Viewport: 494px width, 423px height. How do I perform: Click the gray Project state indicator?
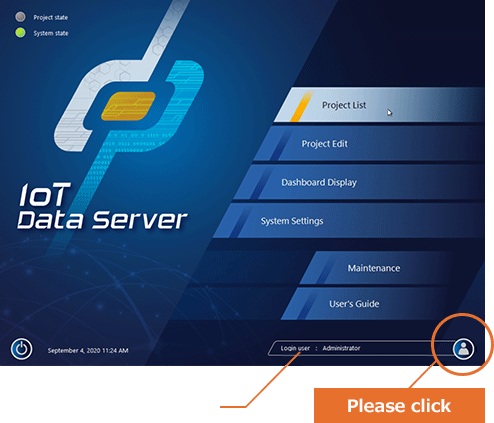[x=20, y=17]
